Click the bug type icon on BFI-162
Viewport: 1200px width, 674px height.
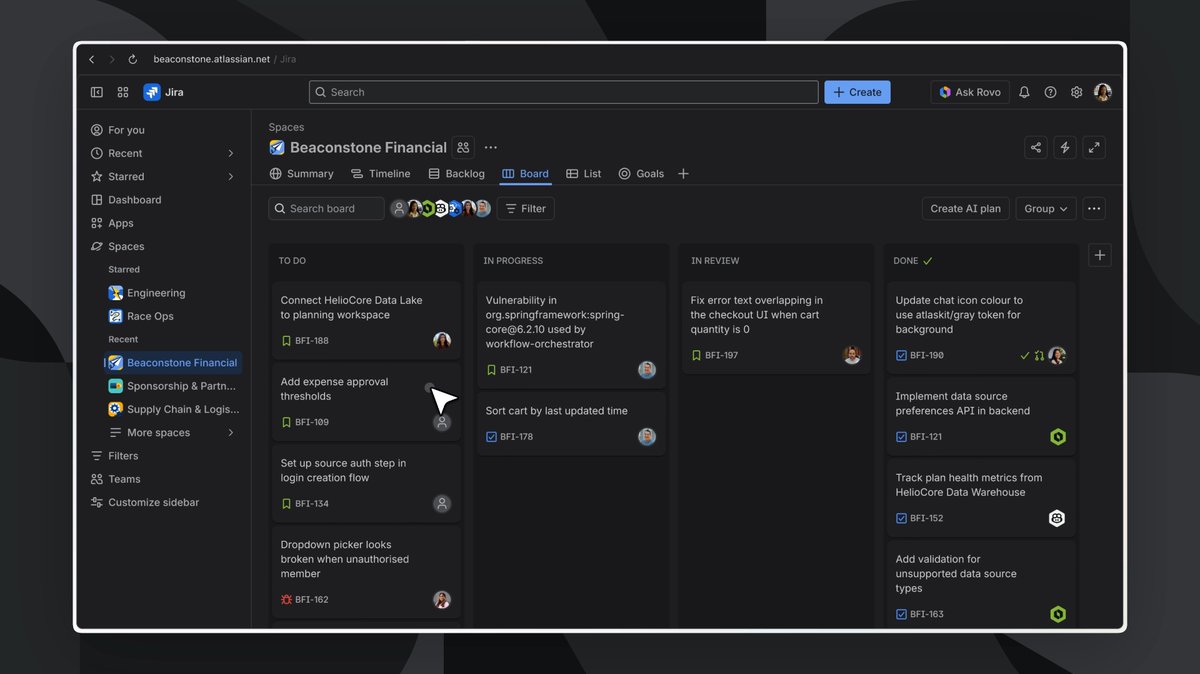[287, 600]
